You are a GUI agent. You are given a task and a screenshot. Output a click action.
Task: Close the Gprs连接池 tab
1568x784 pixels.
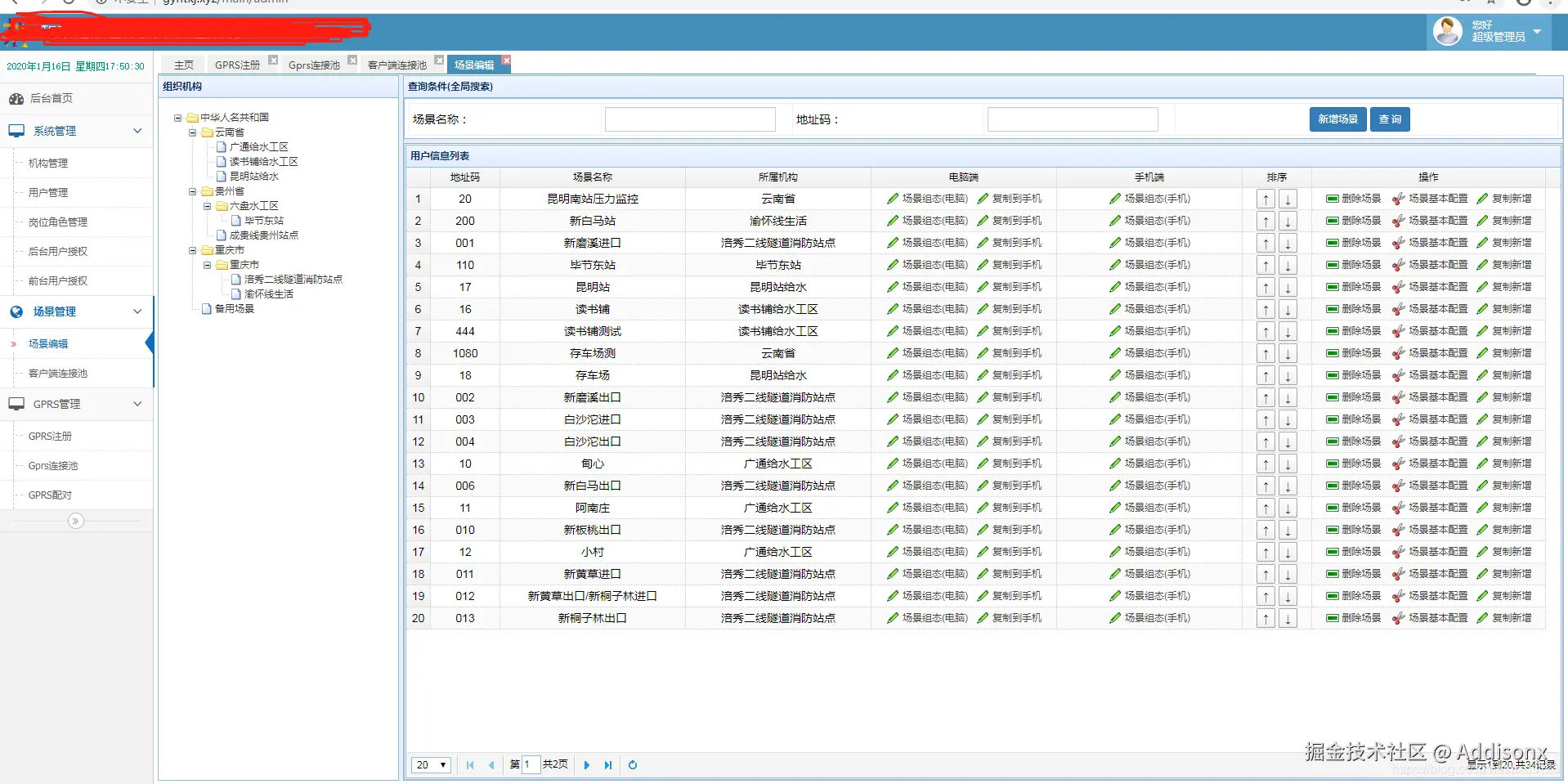(352, 60)
